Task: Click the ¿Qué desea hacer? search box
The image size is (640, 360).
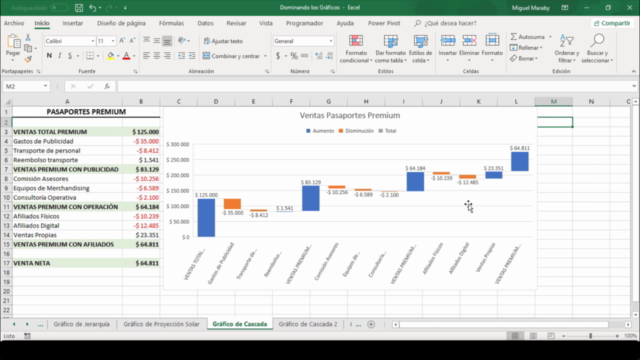Action: [445, 23]
